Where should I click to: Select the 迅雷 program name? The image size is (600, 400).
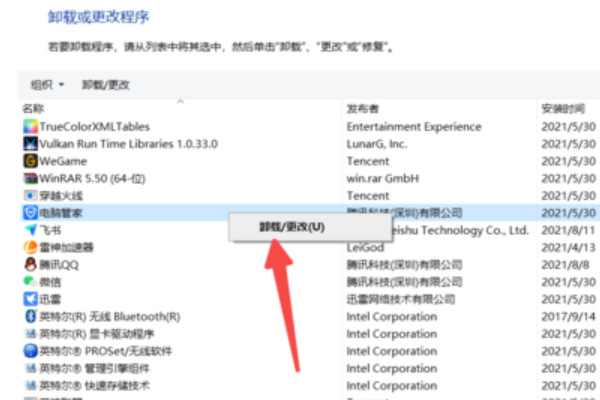50,299
